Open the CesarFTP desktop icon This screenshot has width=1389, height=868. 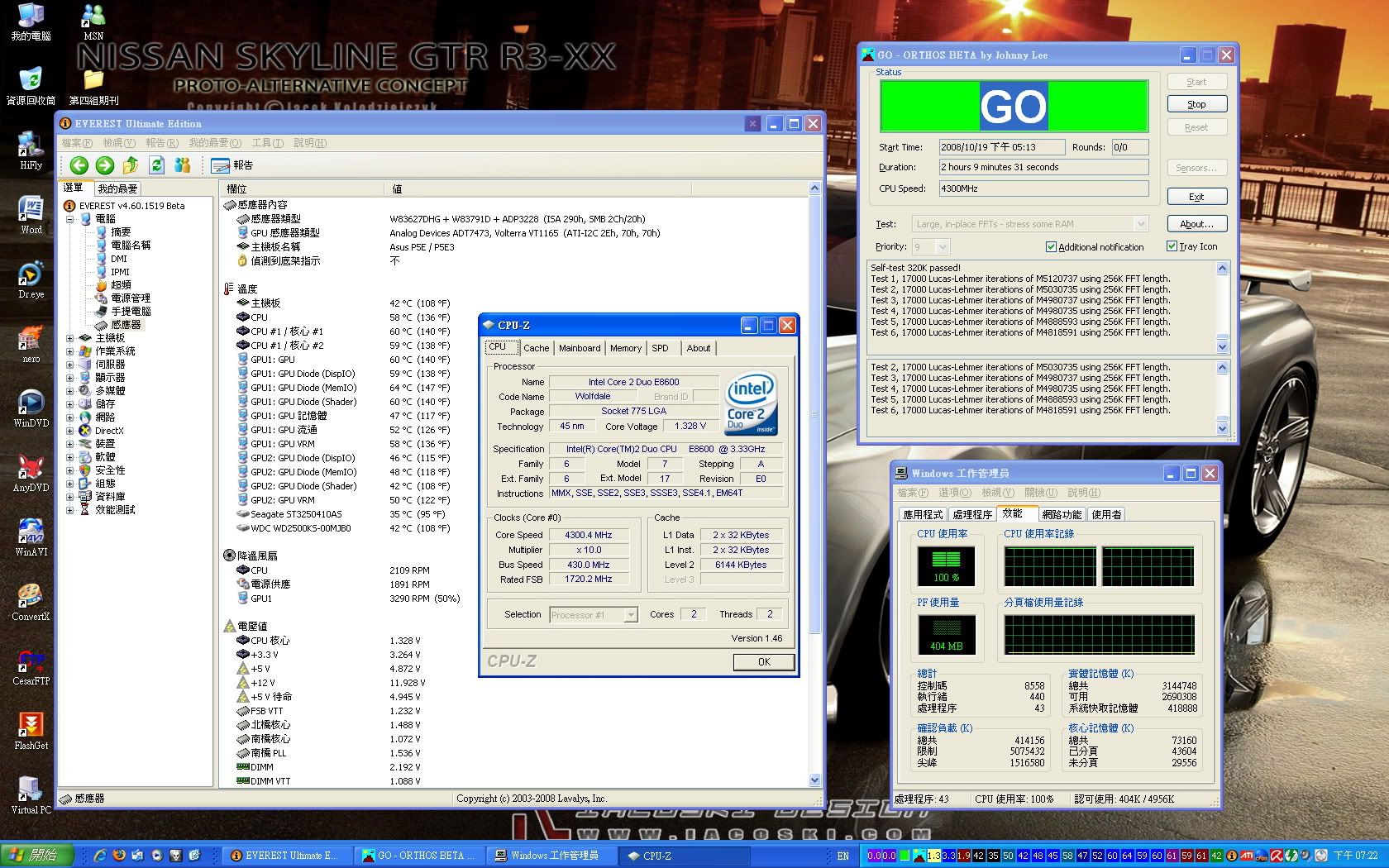coord(31,667)
